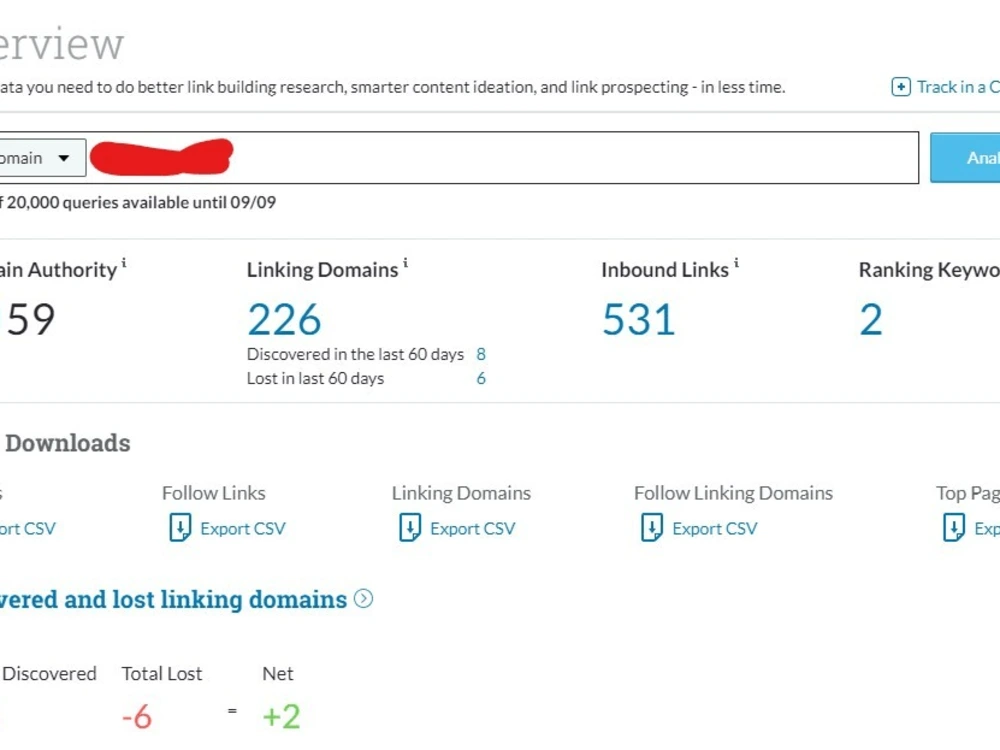Click the Track in a Campaign link text

(x=958, y=87)
